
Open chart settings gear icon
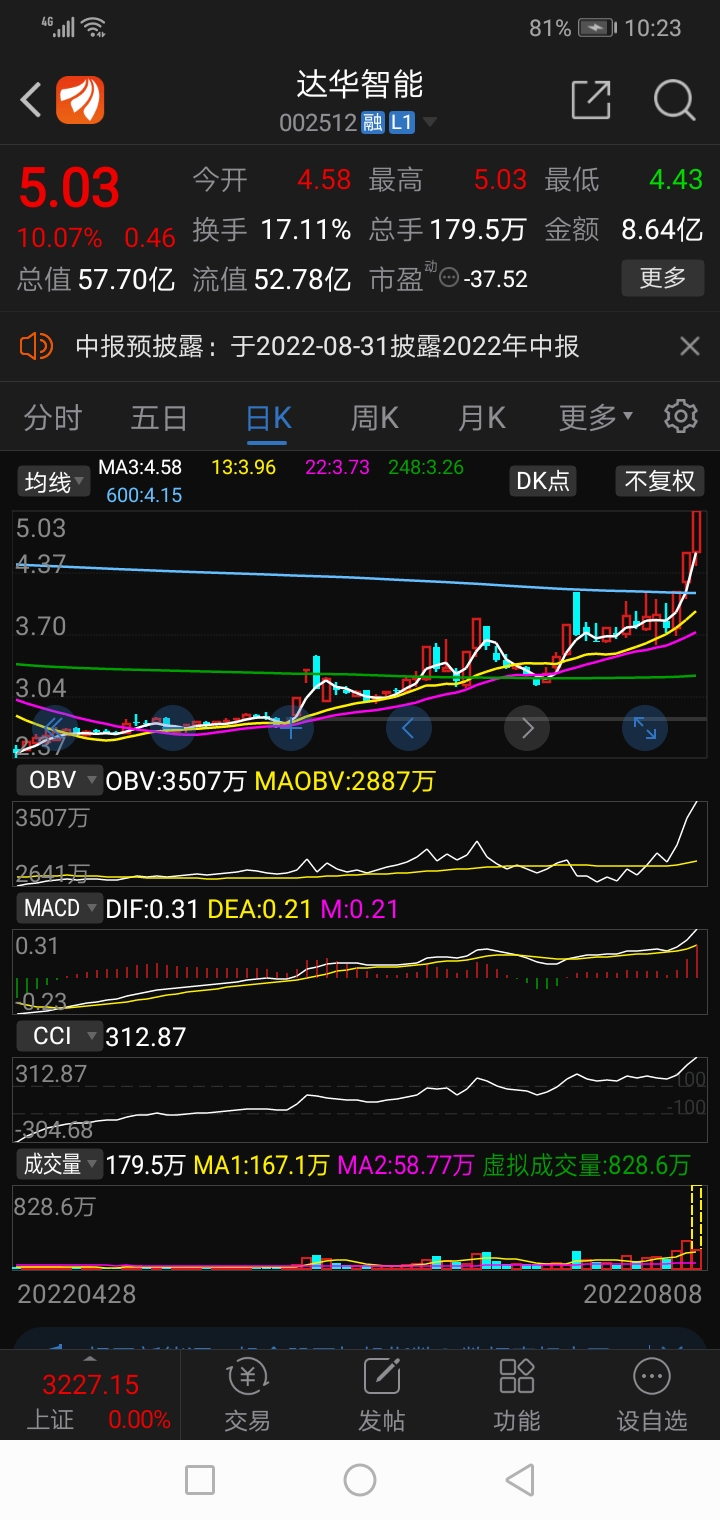point(681,416)
